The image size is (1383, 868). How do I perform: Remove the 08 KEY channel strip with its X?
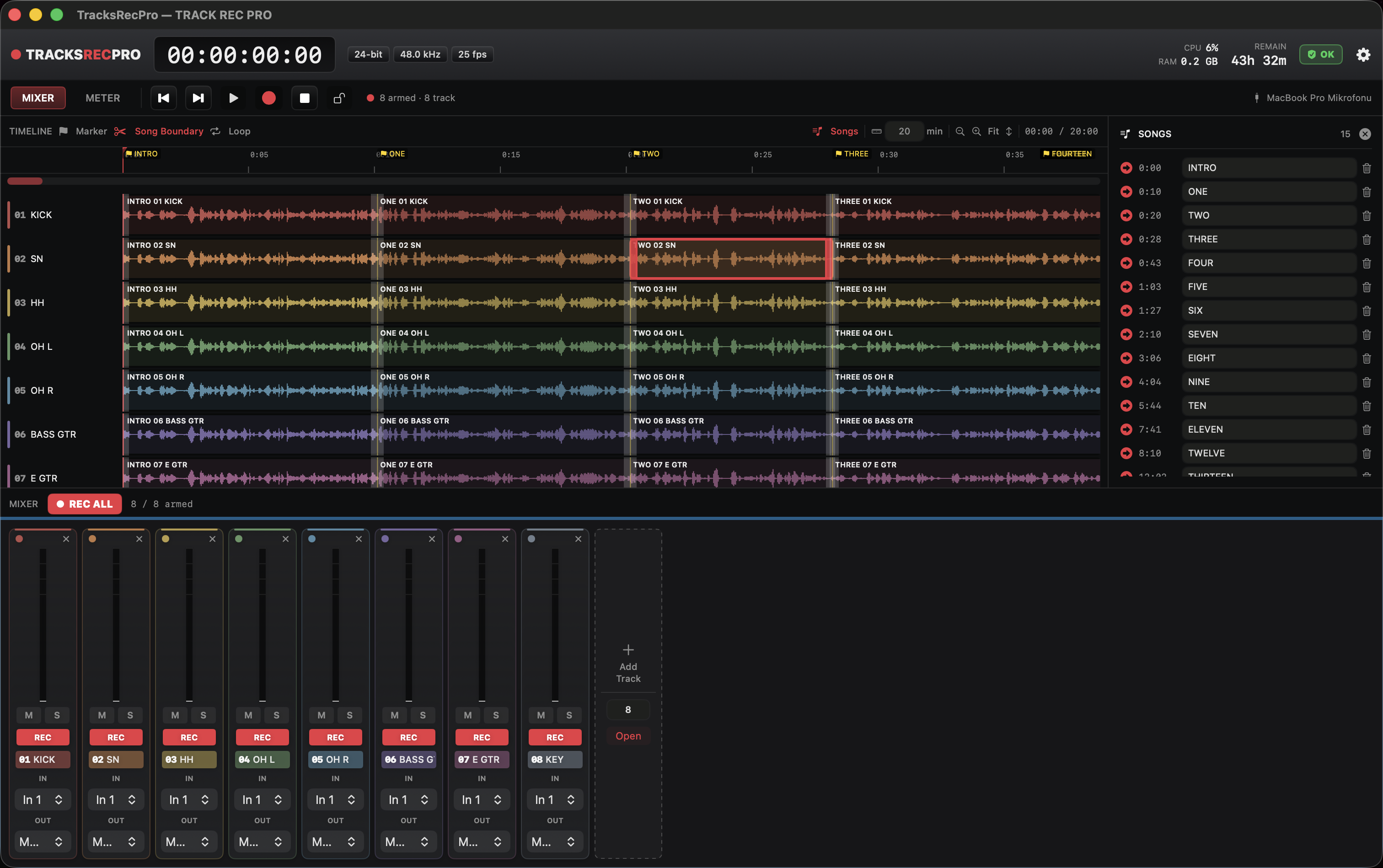pos(578,539)
